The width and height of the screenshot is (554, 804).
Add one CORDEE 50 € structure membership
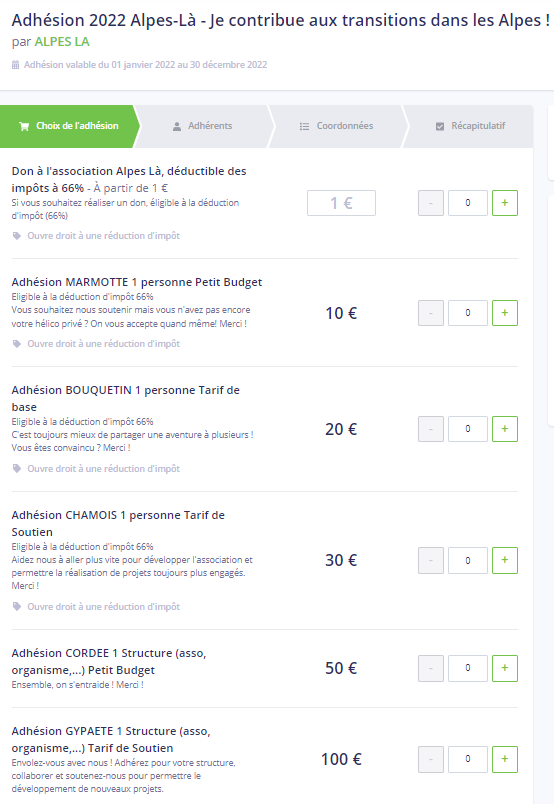505,668
